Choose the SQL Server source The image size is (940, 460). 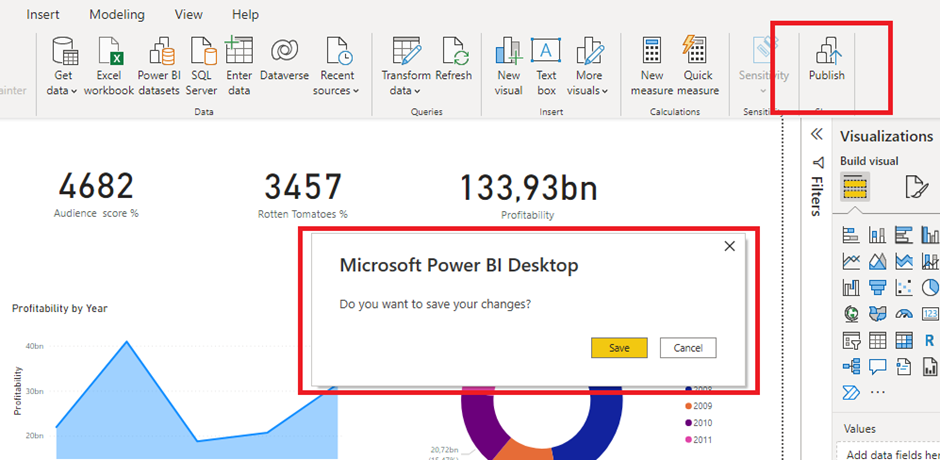[x=201, y=66]
